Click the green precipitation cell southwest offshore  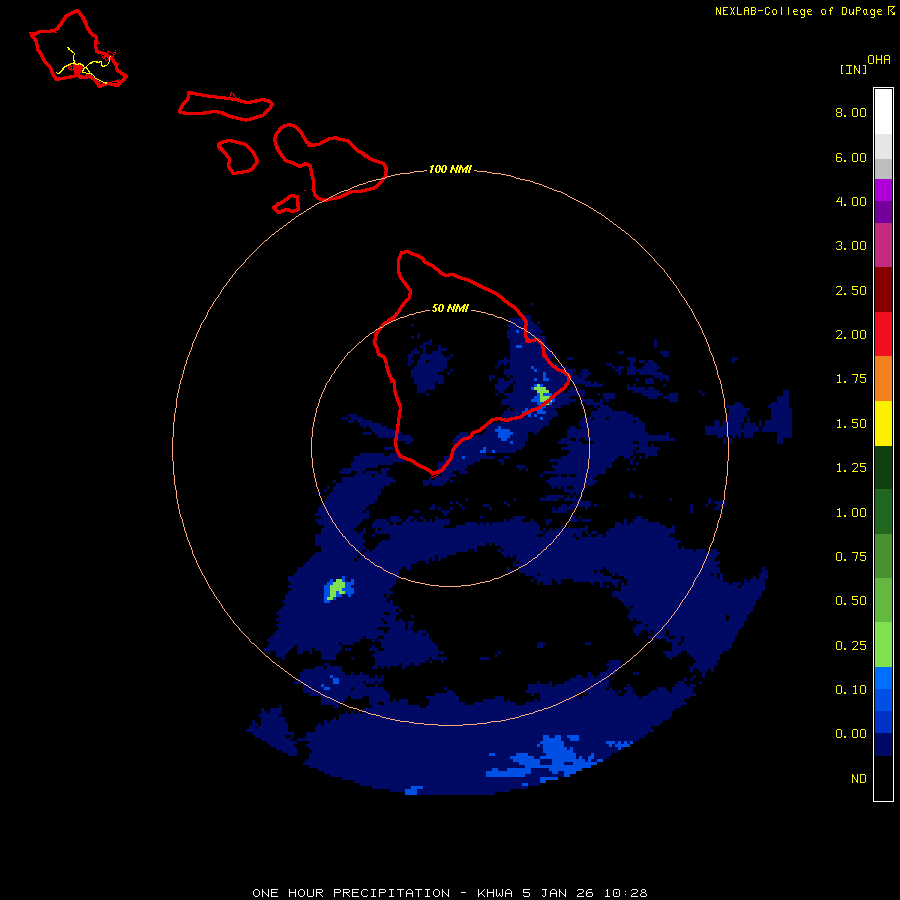(338, 589)
